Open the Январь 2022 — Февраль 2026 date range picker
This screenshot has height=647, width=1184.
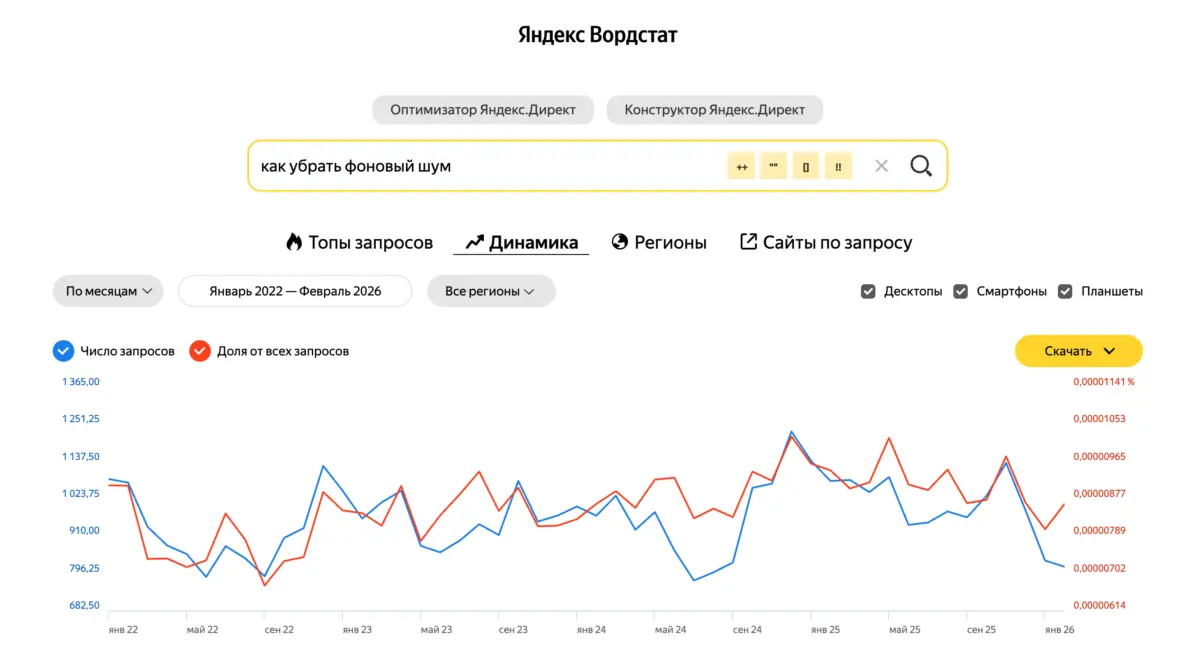[295, 291]
